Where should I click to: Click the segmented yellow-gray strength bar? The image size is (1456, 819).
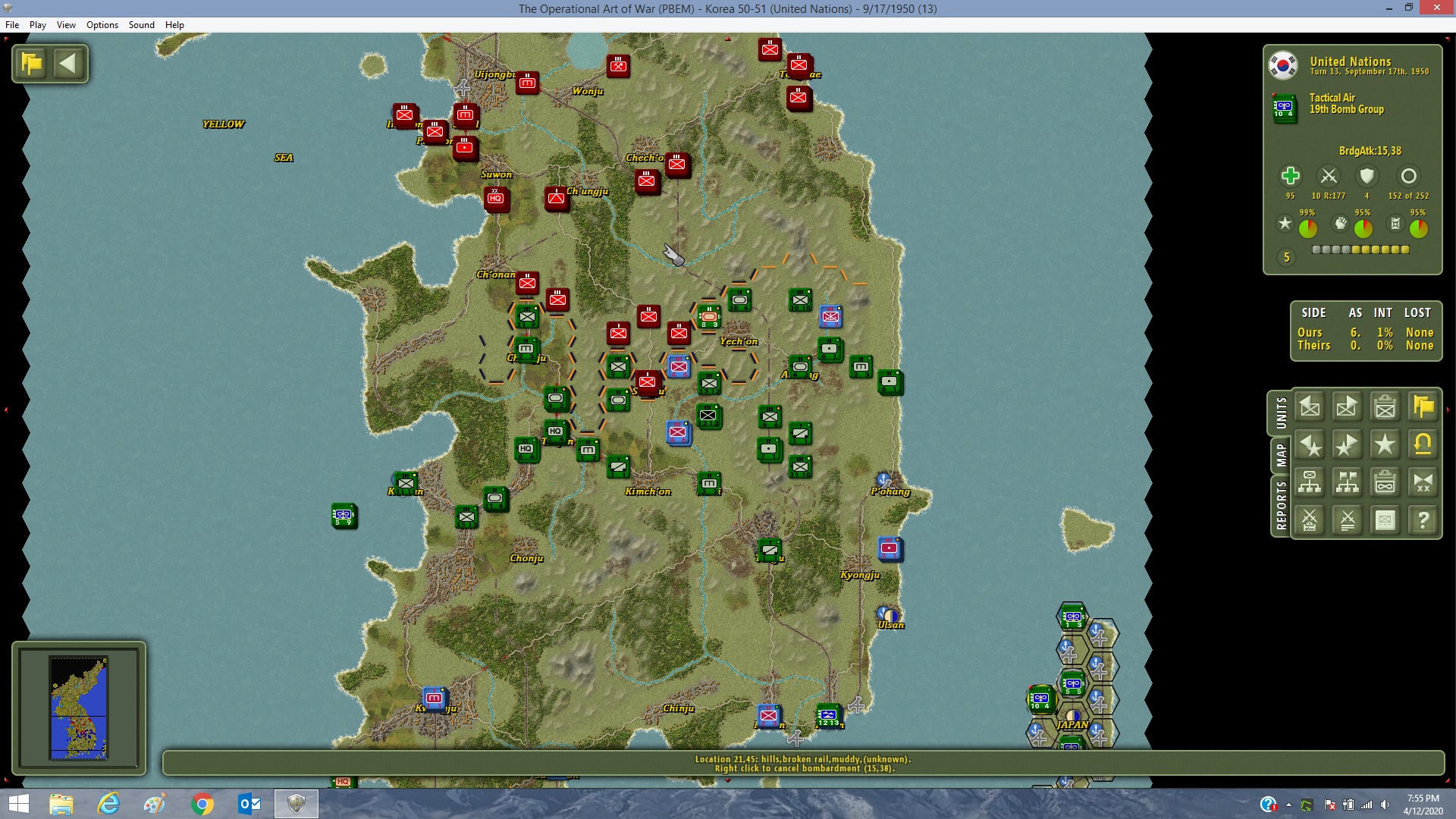point(1360,249)
